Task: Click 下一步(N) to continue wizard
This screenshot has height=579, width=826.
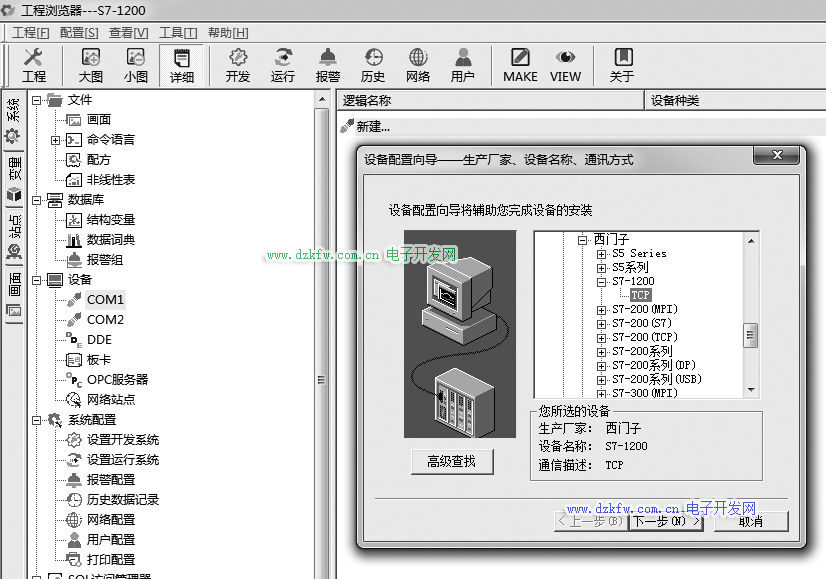Action: coord(666,522)
